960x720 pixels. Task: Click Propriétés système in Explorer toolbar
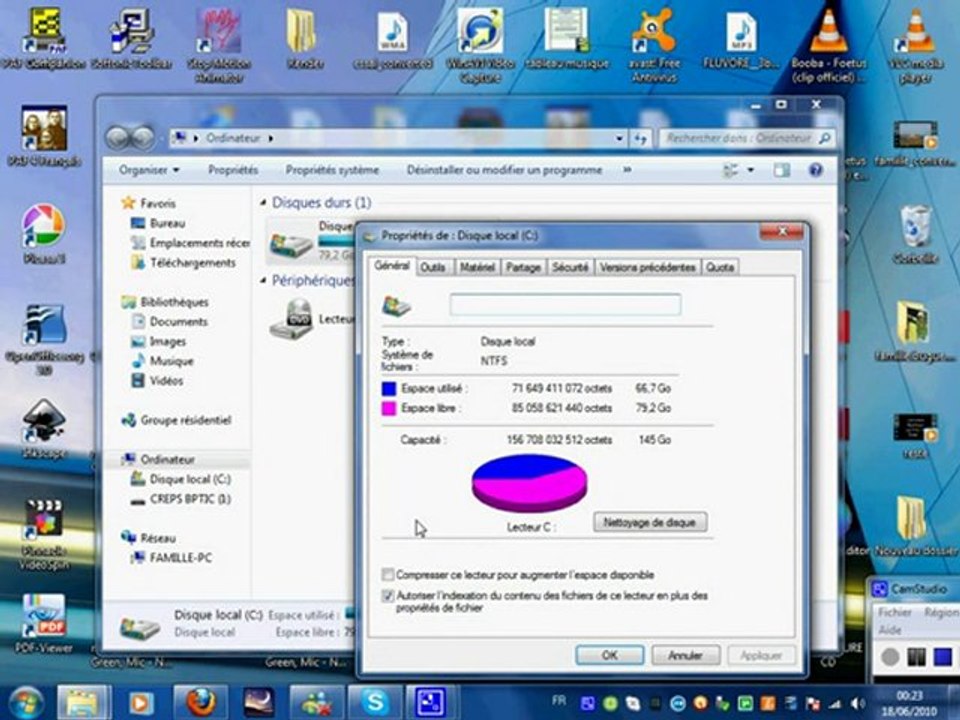pos(332,170)
